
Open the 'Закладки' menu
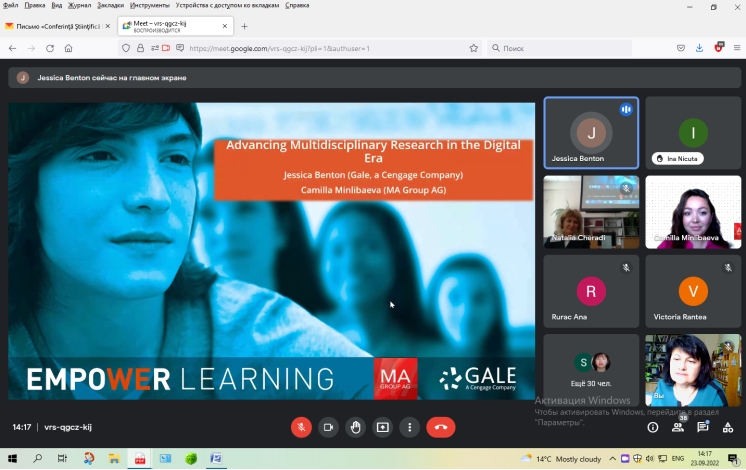click(110, 5)
